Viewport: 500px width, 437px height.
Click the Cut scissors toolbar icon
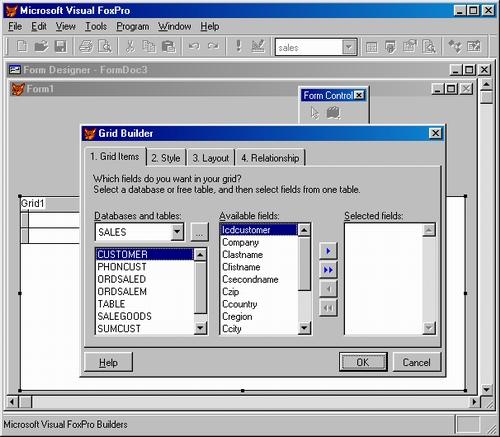pos(130,46)
